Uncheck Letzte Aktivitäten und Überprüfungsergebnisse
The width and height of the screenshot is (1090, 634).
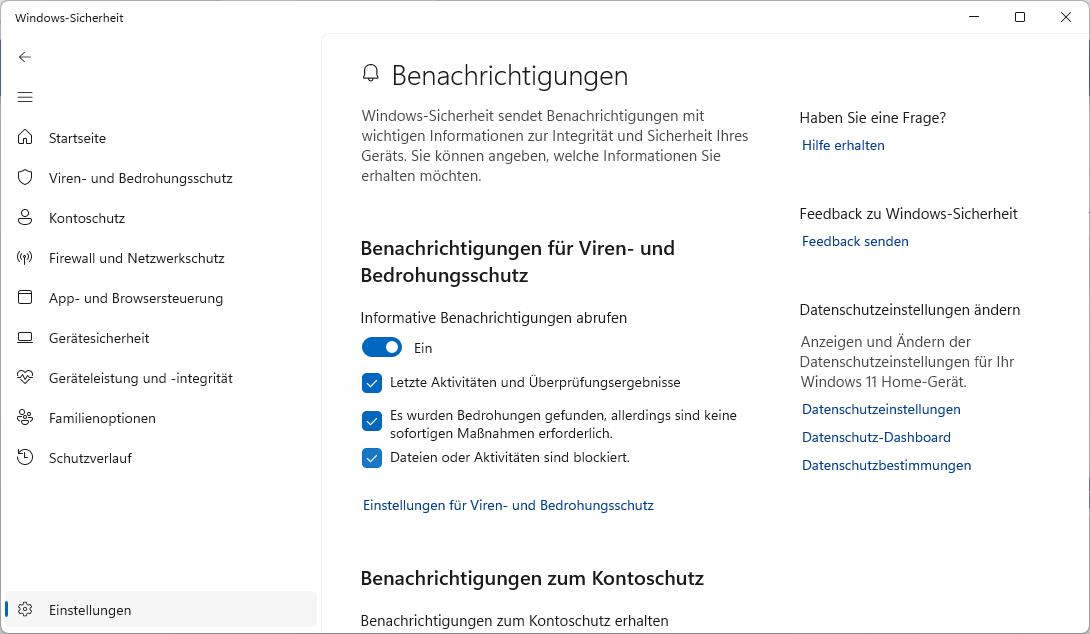tap(372, 383)
